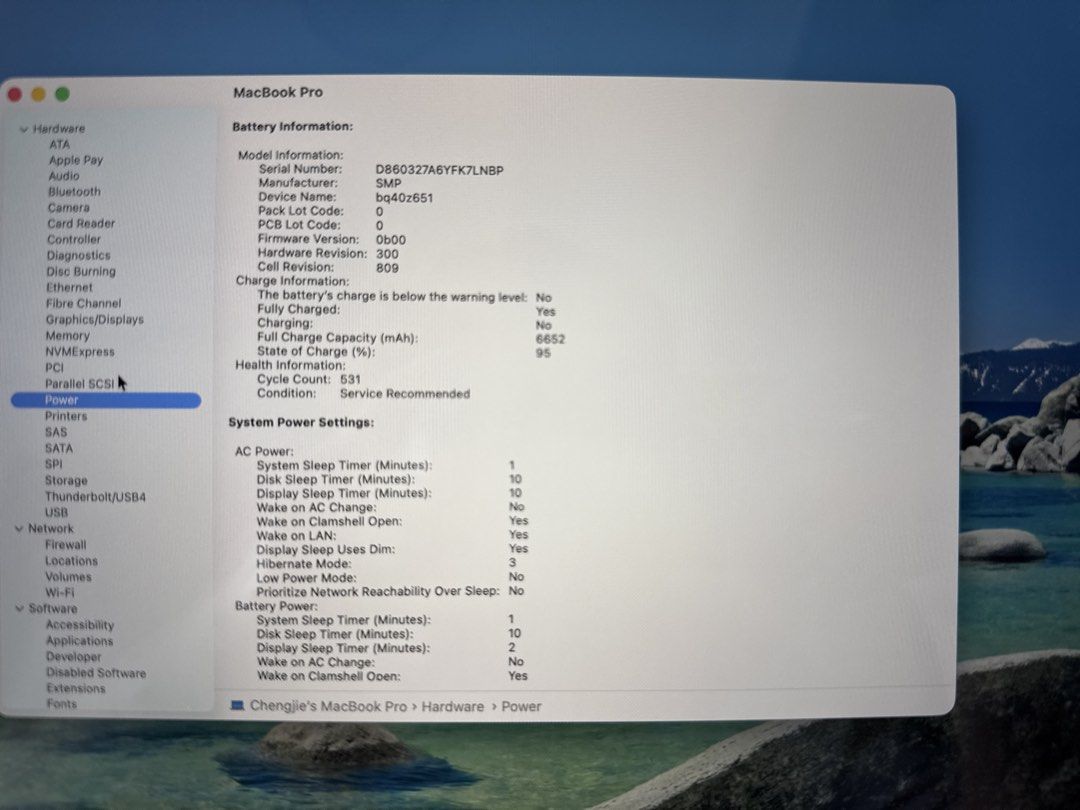Screen dimensions: 1080x810
Task: Select the highlighted Power entry
Action: pos(106,400)
